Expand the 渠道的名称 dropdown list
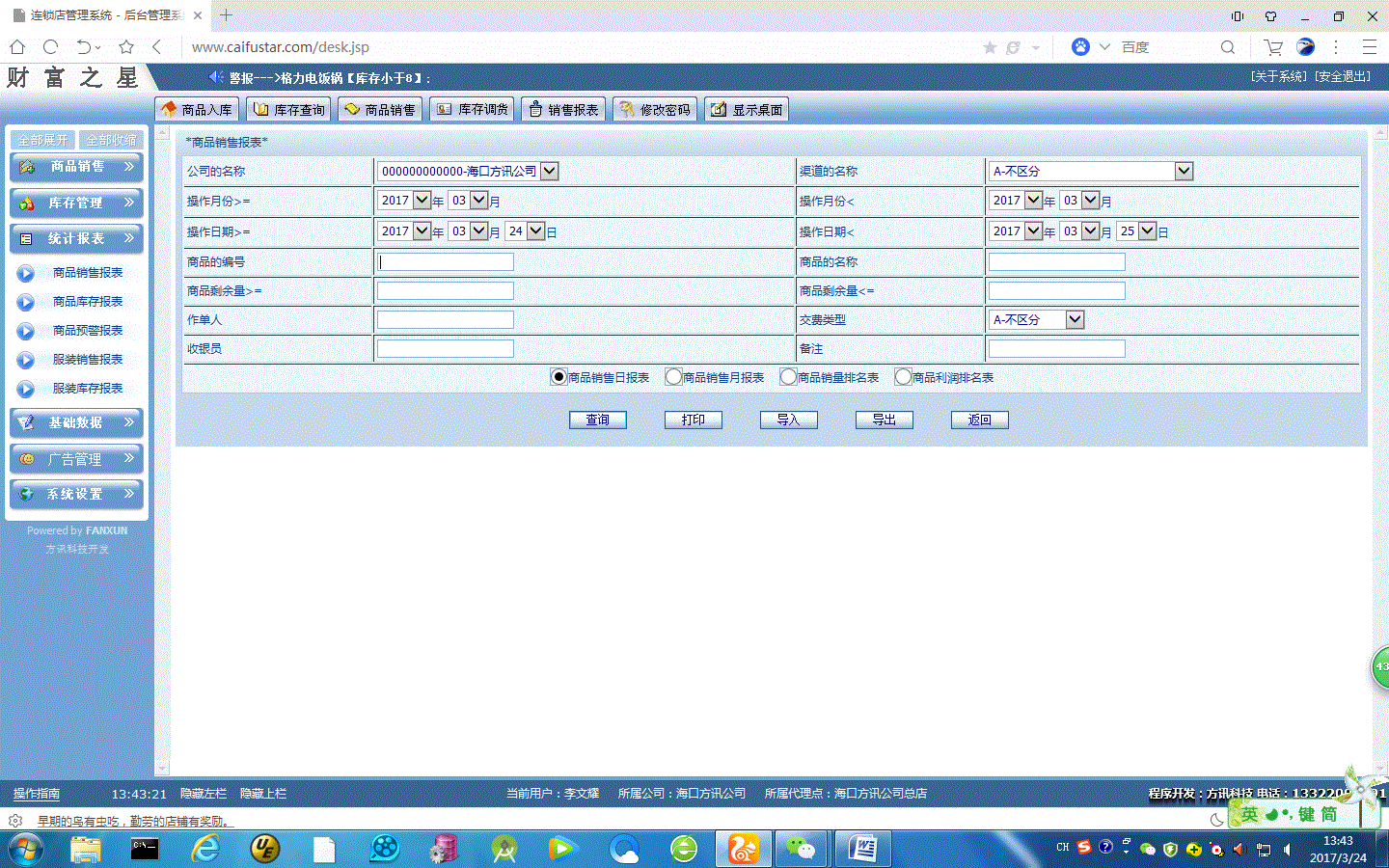The height and width of the screenshot is (868, 1389). coord(1184,171)
